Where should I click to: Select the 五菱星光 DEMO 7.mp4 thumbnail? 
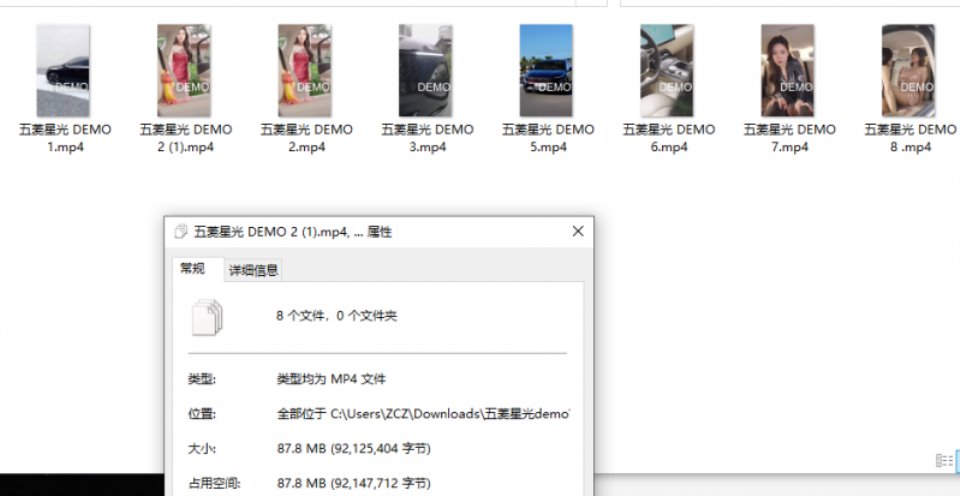click(787, 70)
